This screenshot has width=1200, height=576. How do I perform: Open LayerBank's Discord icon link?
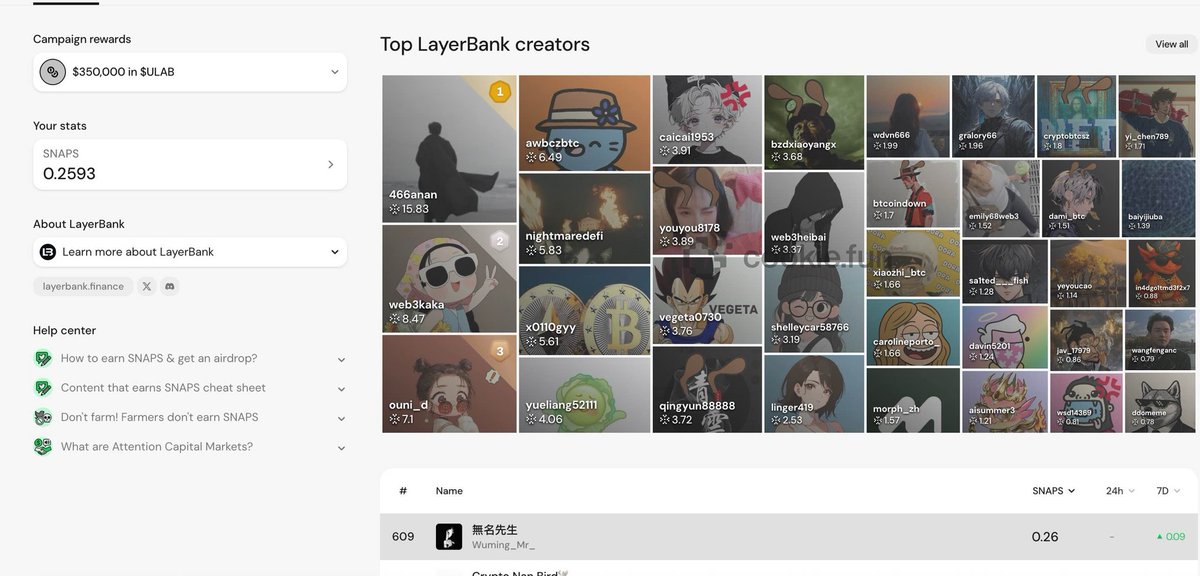[170, 286]
